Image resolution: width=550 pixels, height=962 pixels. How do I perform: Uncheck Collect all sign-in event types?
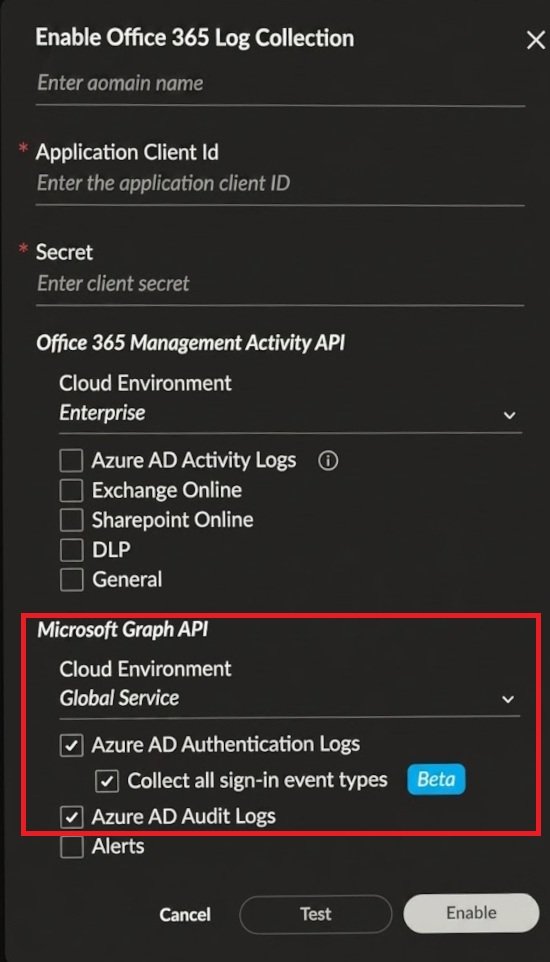[107, 781]
